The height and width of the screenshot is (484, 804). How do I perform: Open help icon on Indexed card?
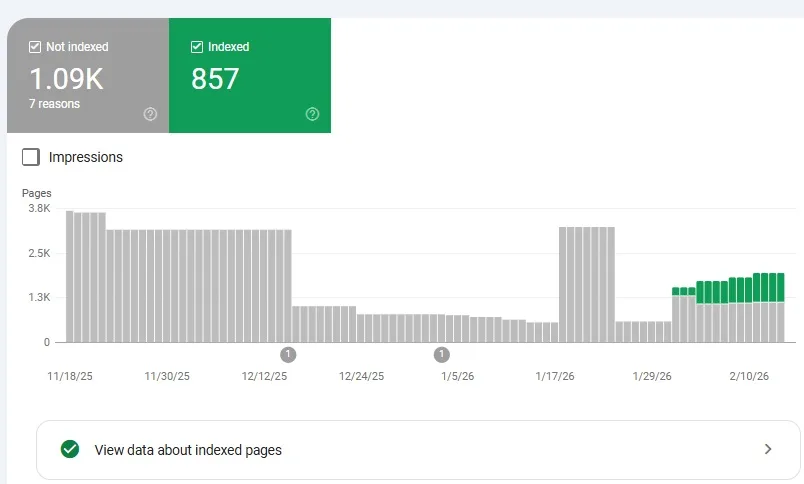pyautogui.click(x=312, y=114)
